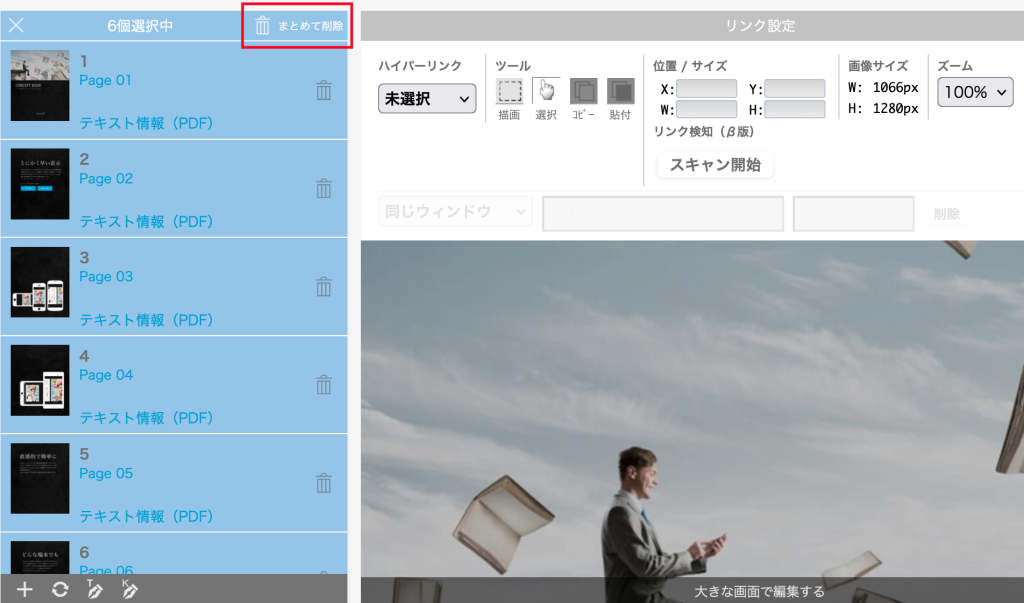Click the T pen icon in bottom toolbar

point(94,590)
